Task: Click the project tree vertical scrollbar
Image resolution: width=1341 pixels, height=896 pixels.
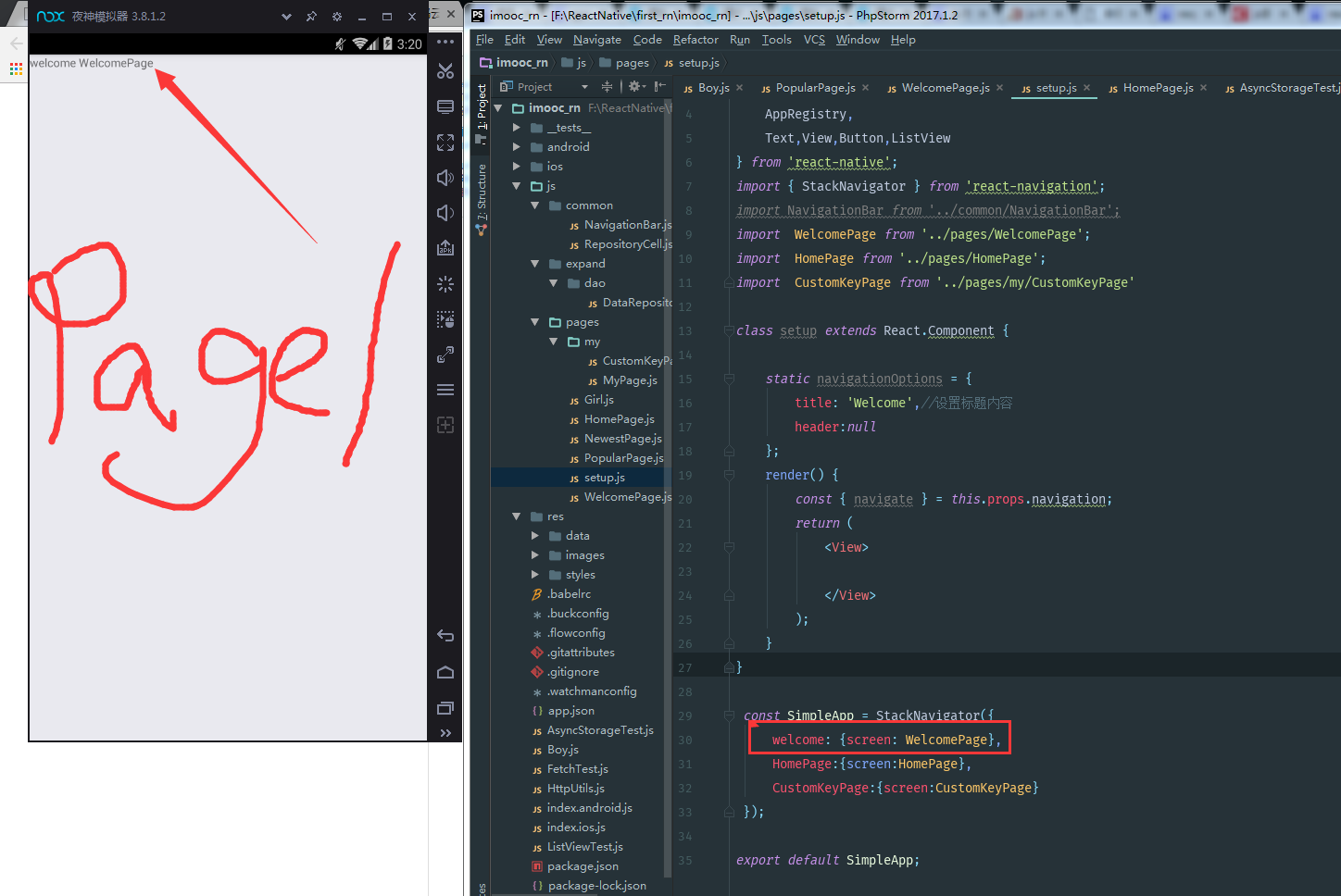Action: click(x=668, y=488)
